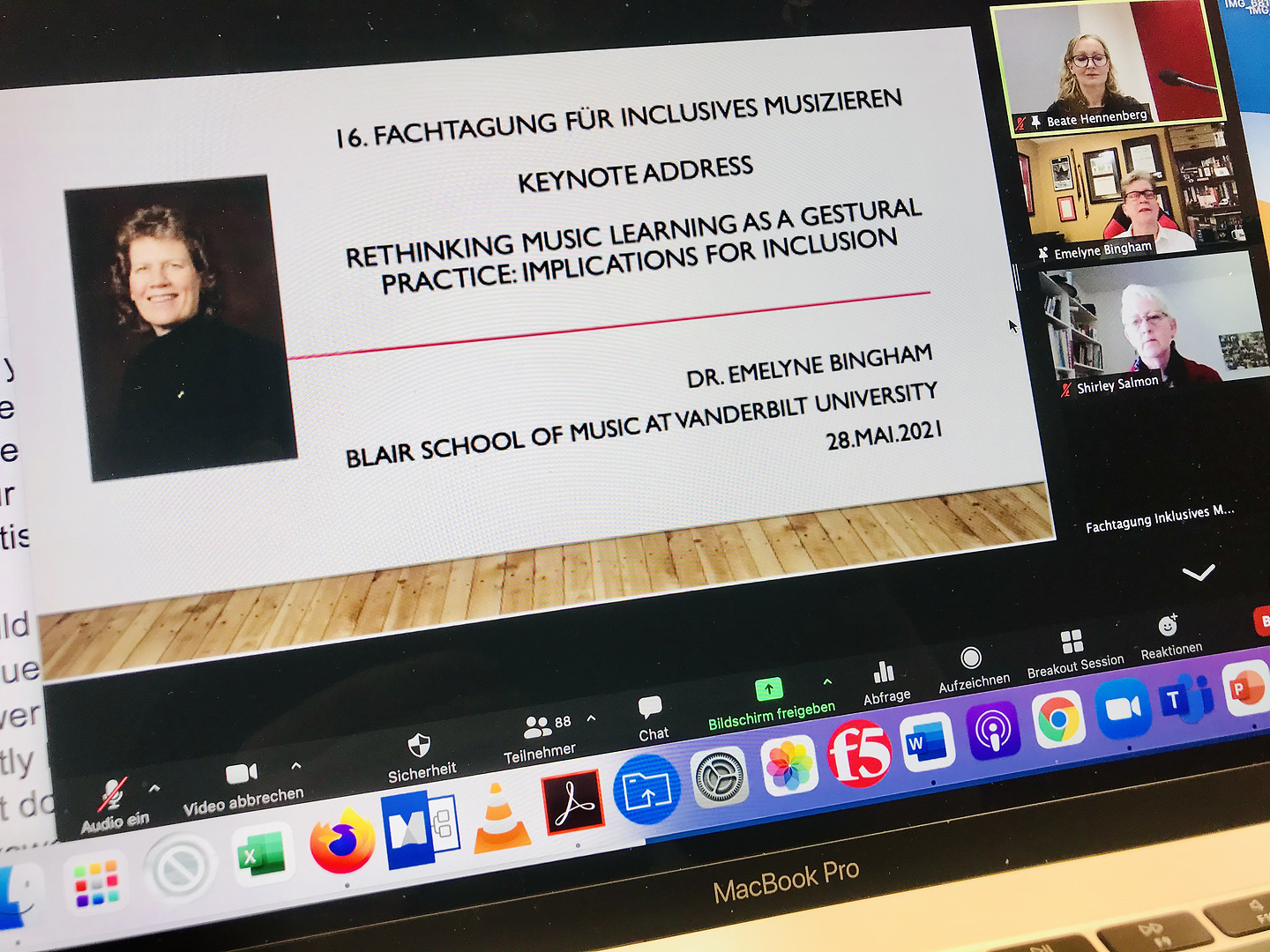Open video options arrow beside Video abbrechen
The width and height of the screenshot is (1270, 952).
tap(296, 766)
